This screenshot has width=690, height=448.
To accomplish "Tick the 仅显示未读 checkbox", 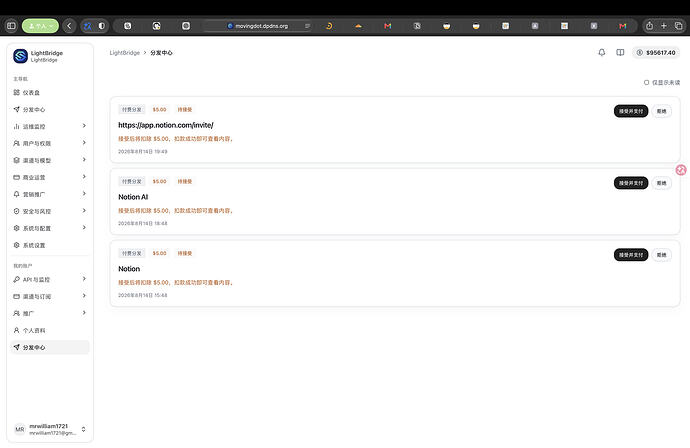I will pyautogui.click(x=646, y=82).
